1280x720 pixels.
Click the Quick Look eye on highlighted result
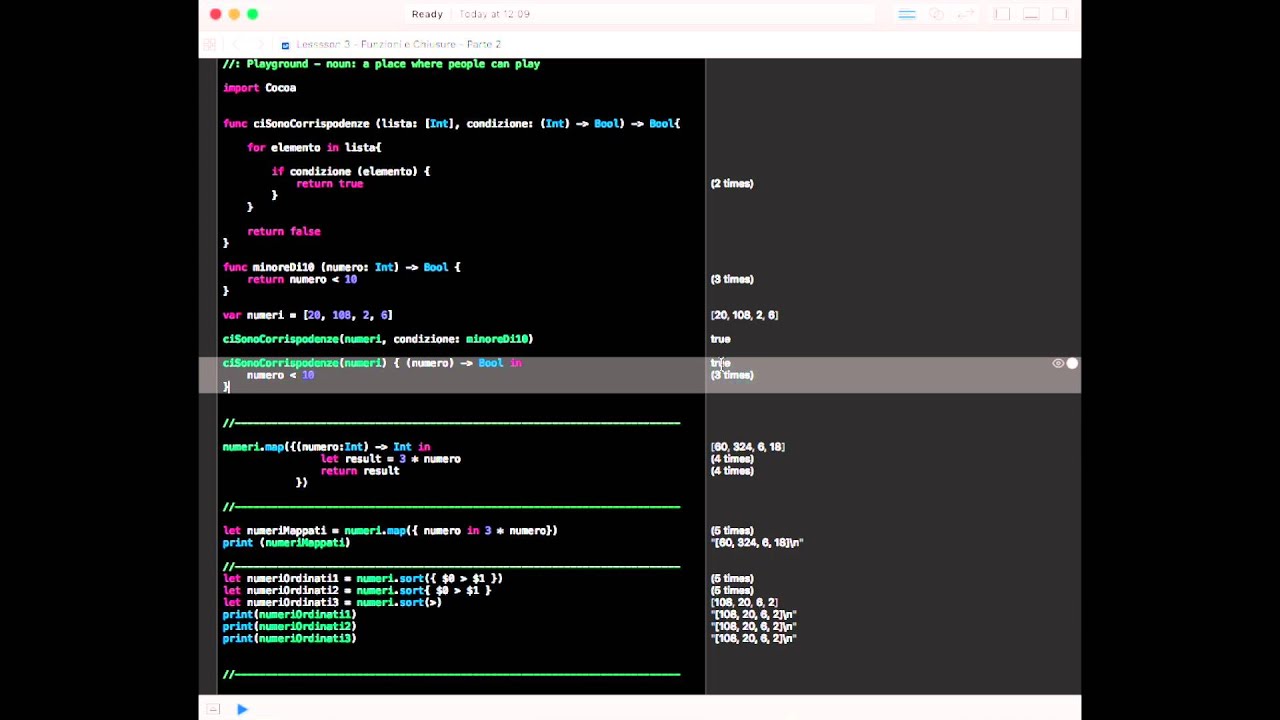[1058, 363]
